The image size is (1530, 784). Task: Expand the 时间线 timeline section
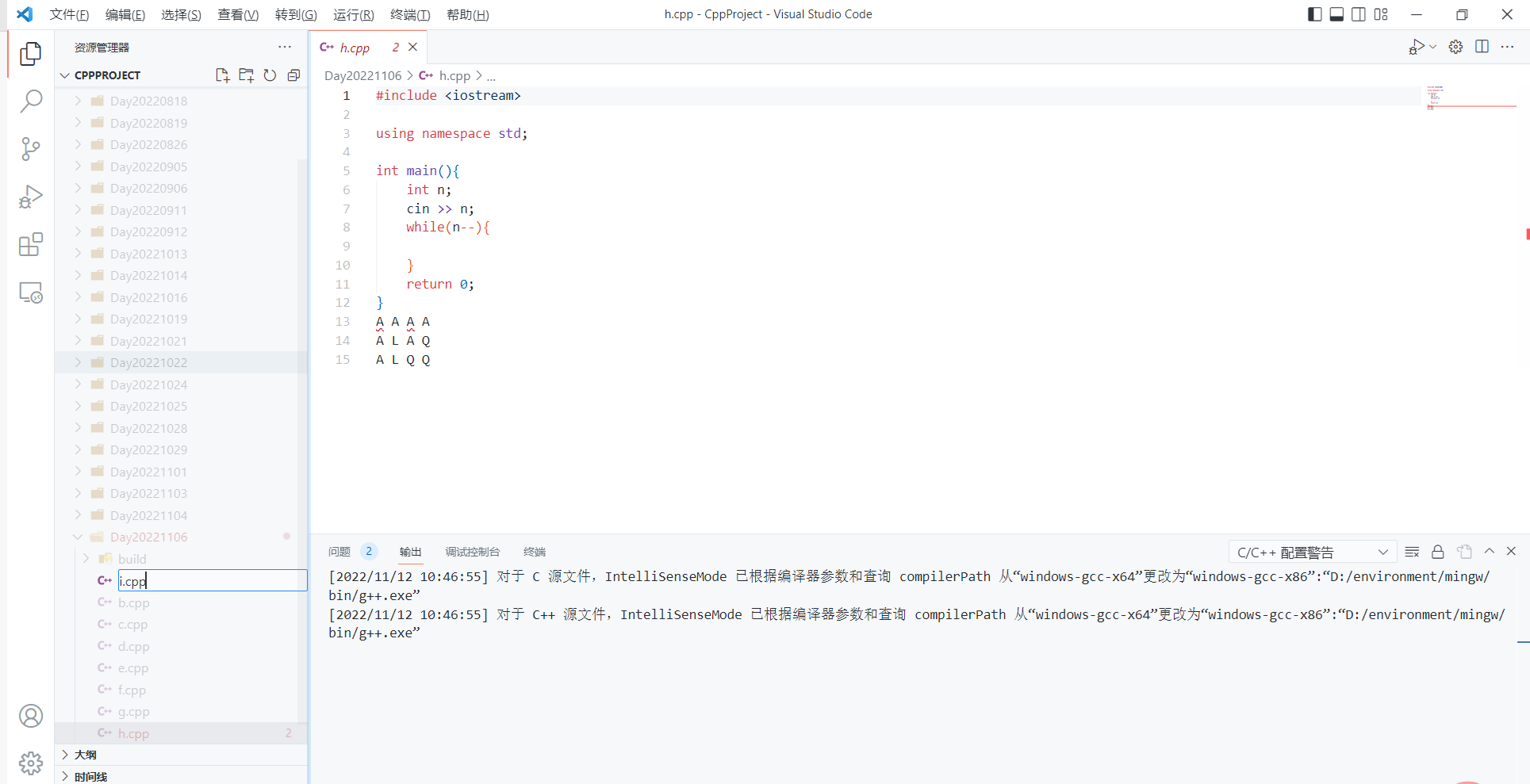point(181,776)
